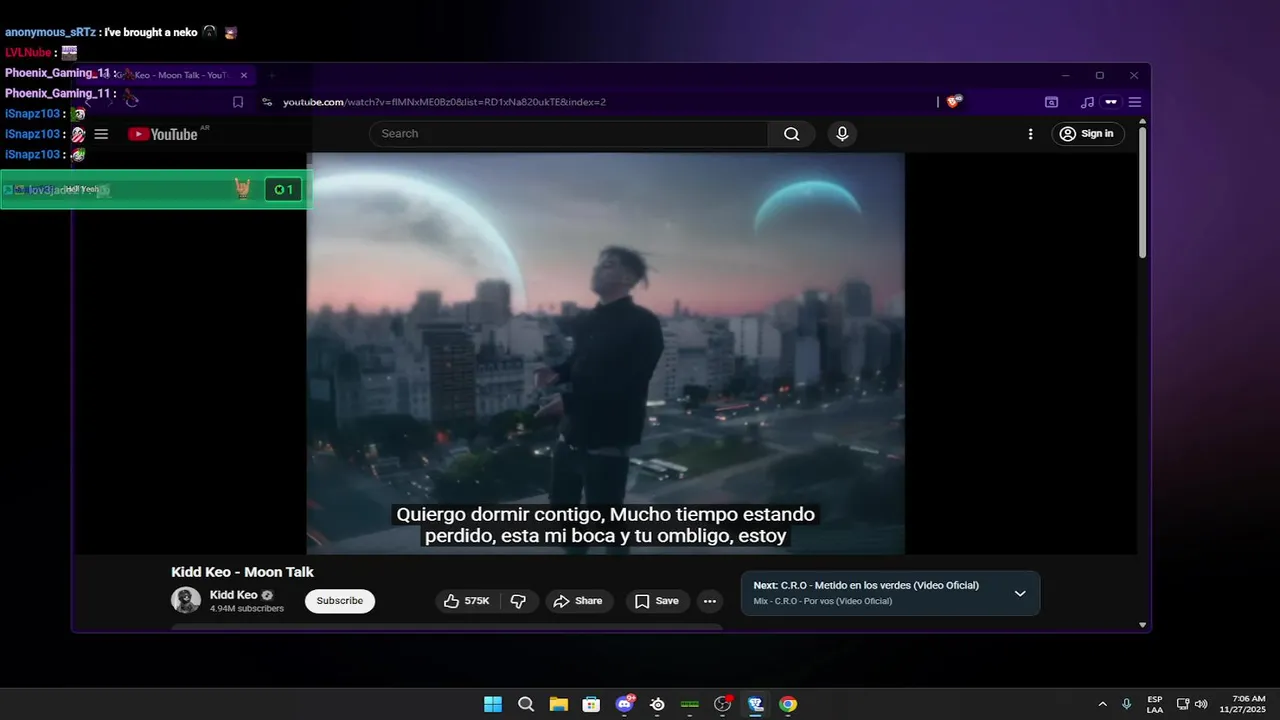This screenshot has width=1280, height=720.
Task: Open a new browser tab plus
Action: [x=271, y=75]
